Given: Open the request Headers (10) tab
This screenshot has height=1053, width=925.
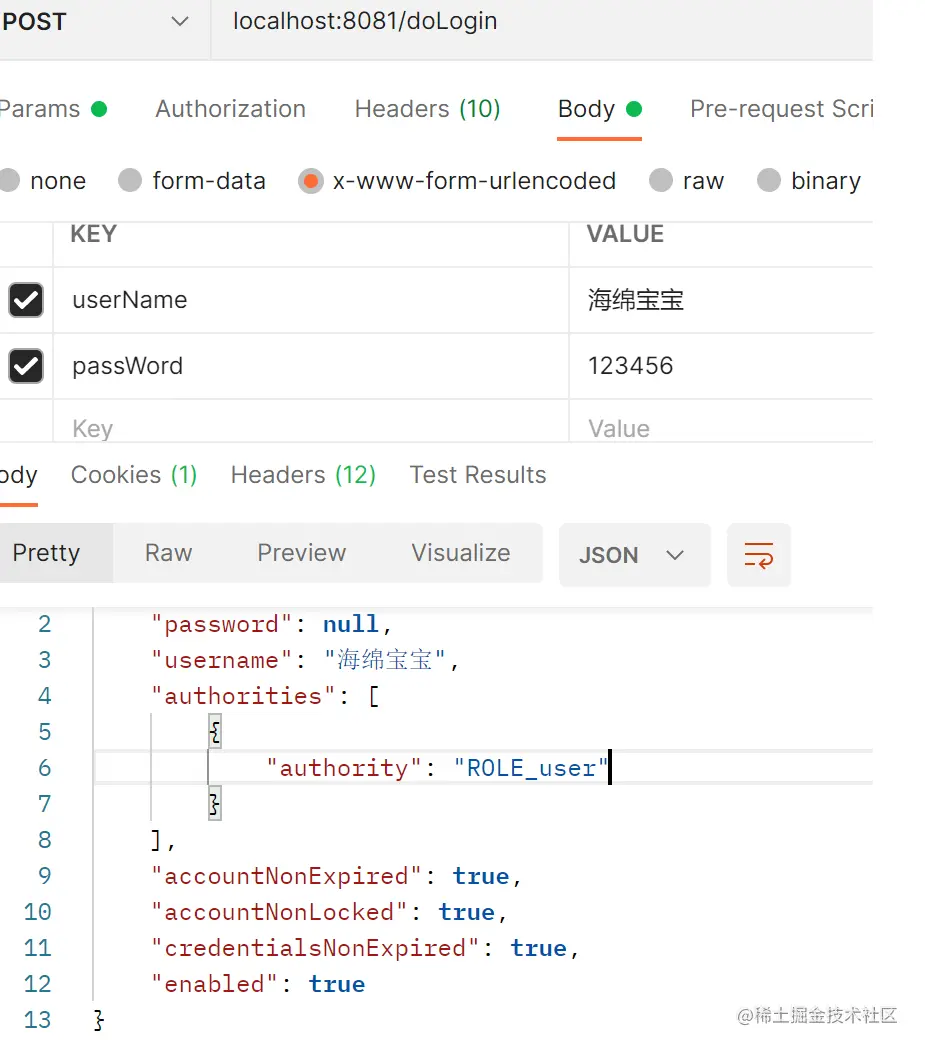Looking at the screenshot, I should (427, 109).
